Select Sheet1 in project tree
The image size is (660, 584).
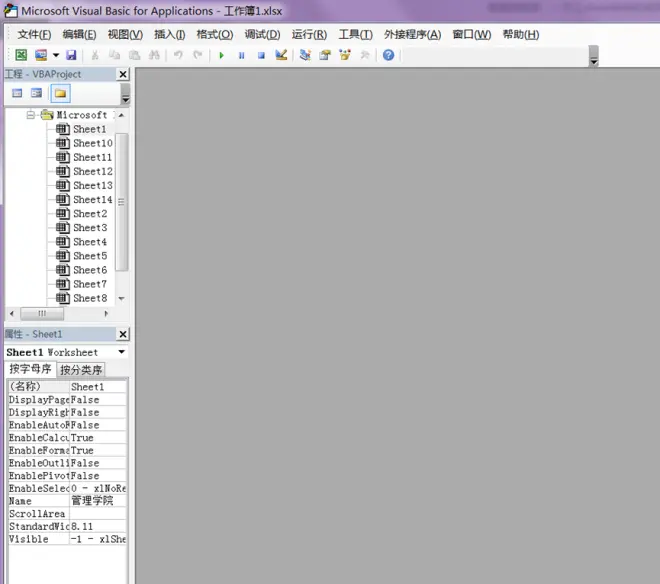point(90,129)
